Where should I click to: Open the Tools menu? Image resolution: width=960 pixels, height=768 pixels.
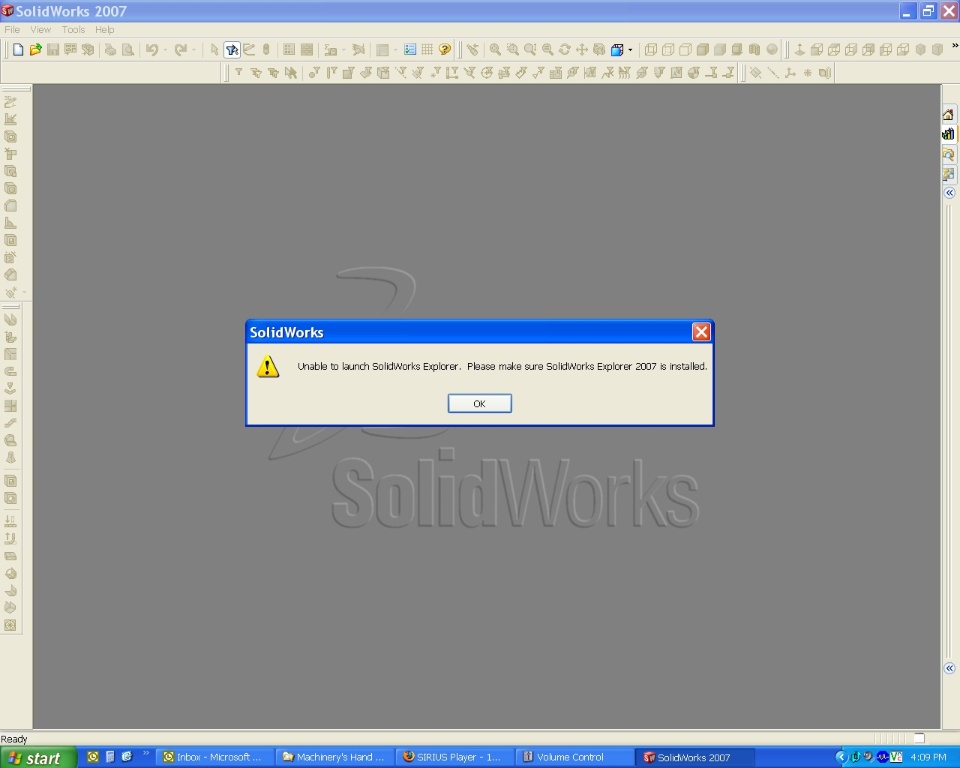point(73,29)
